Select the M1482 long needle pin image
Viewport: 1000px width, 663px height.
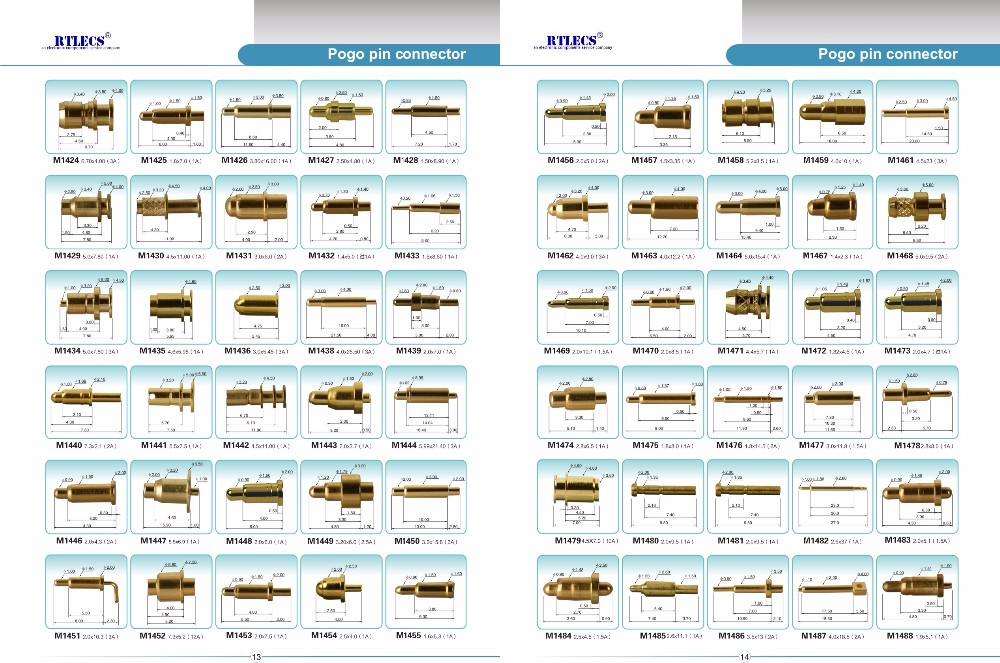click(x=830, y=497)
